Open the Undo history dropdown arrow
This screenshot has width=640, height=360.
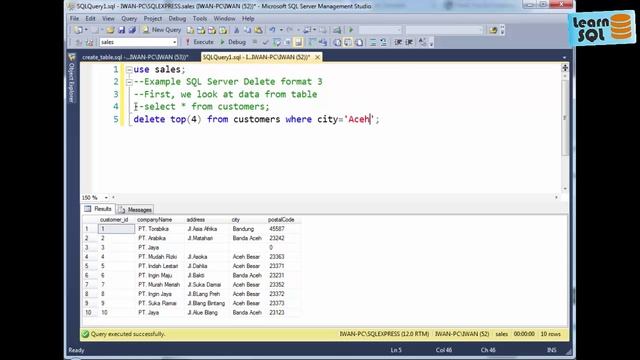click(281, 30)
